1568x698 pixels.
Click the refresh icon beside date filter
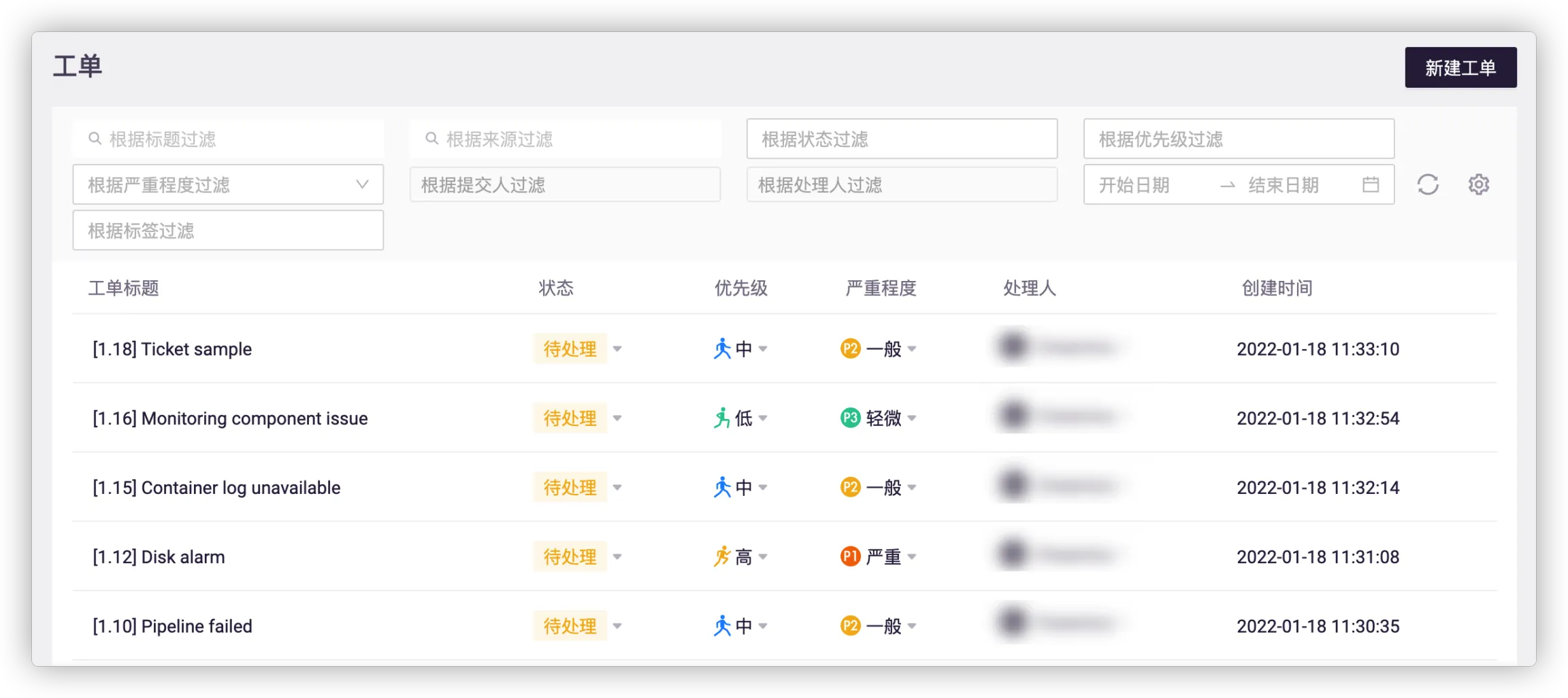[1427, 184]
